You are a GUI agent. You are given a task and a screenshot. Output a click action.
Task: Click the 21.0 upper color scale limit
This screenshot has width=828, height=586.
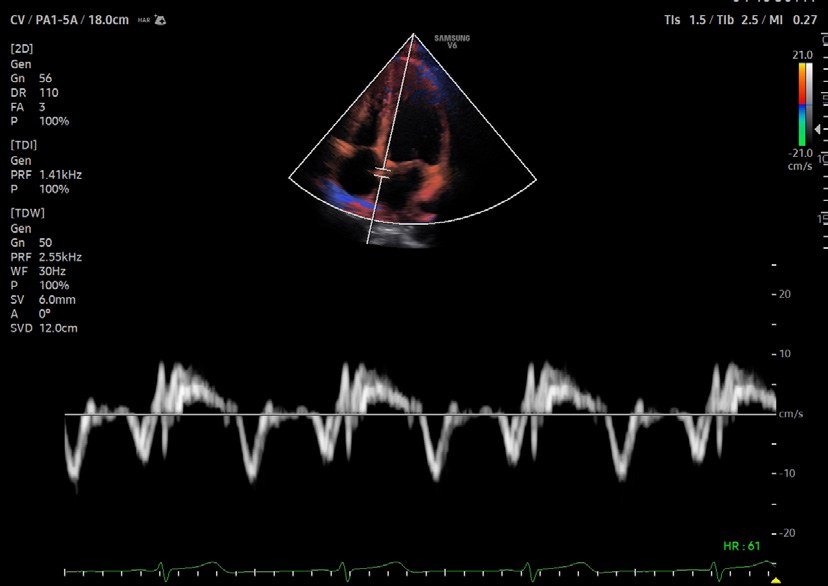(x=802, y=55)
